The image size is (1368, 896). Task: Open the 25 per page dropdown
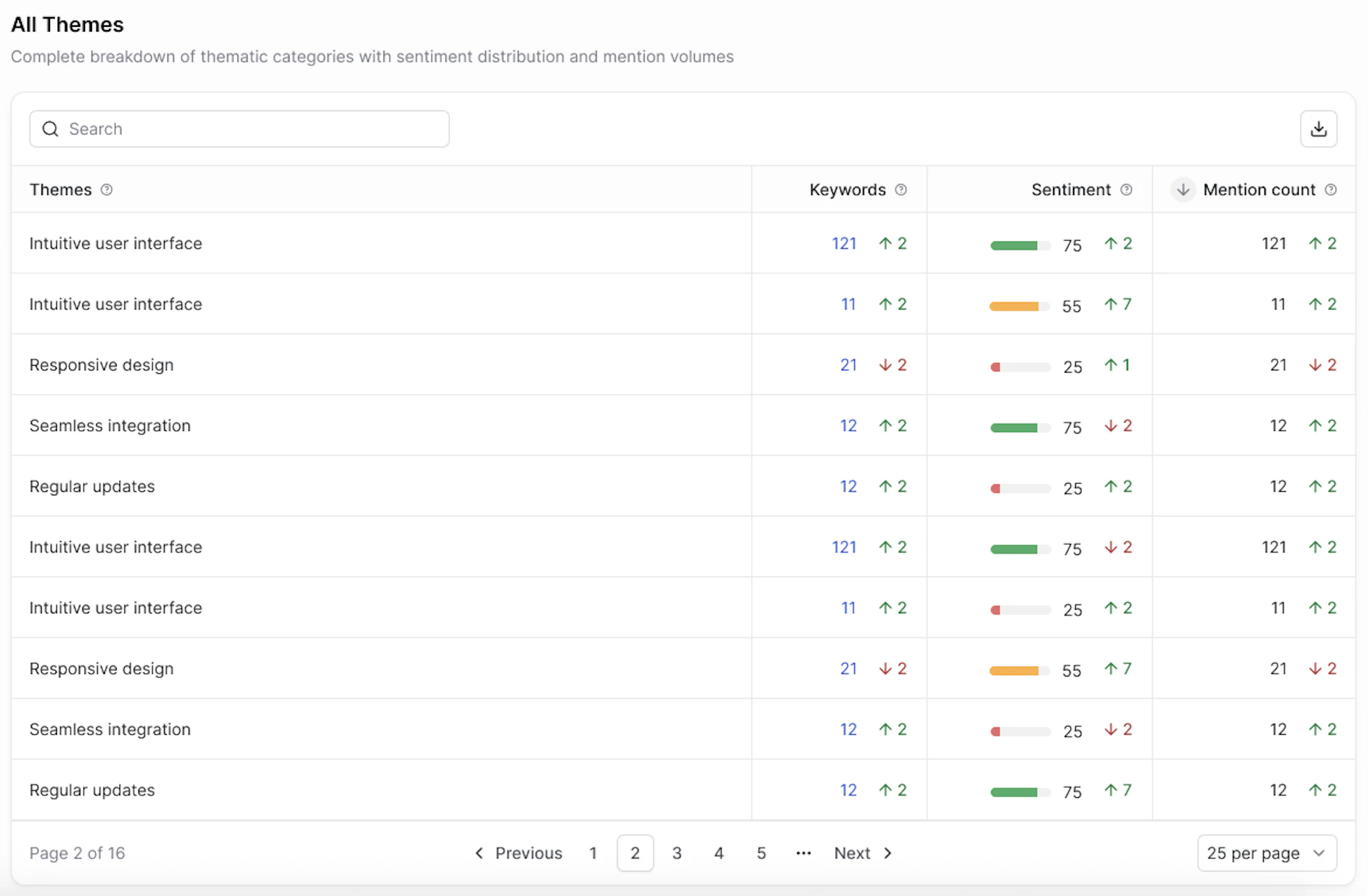click(x=1266, y=853)
